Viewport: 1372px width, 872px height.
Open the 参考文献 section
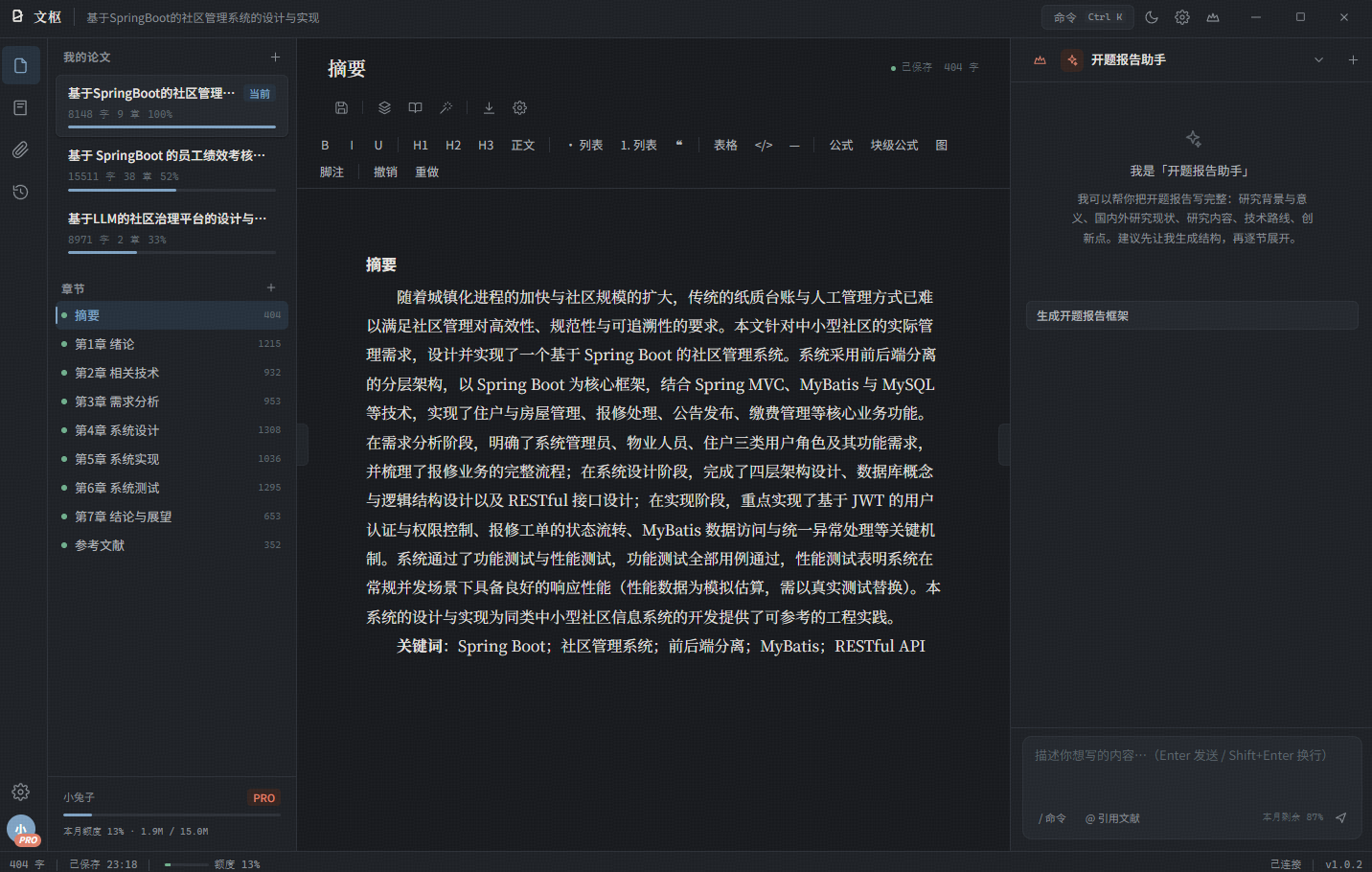point(171,545)
